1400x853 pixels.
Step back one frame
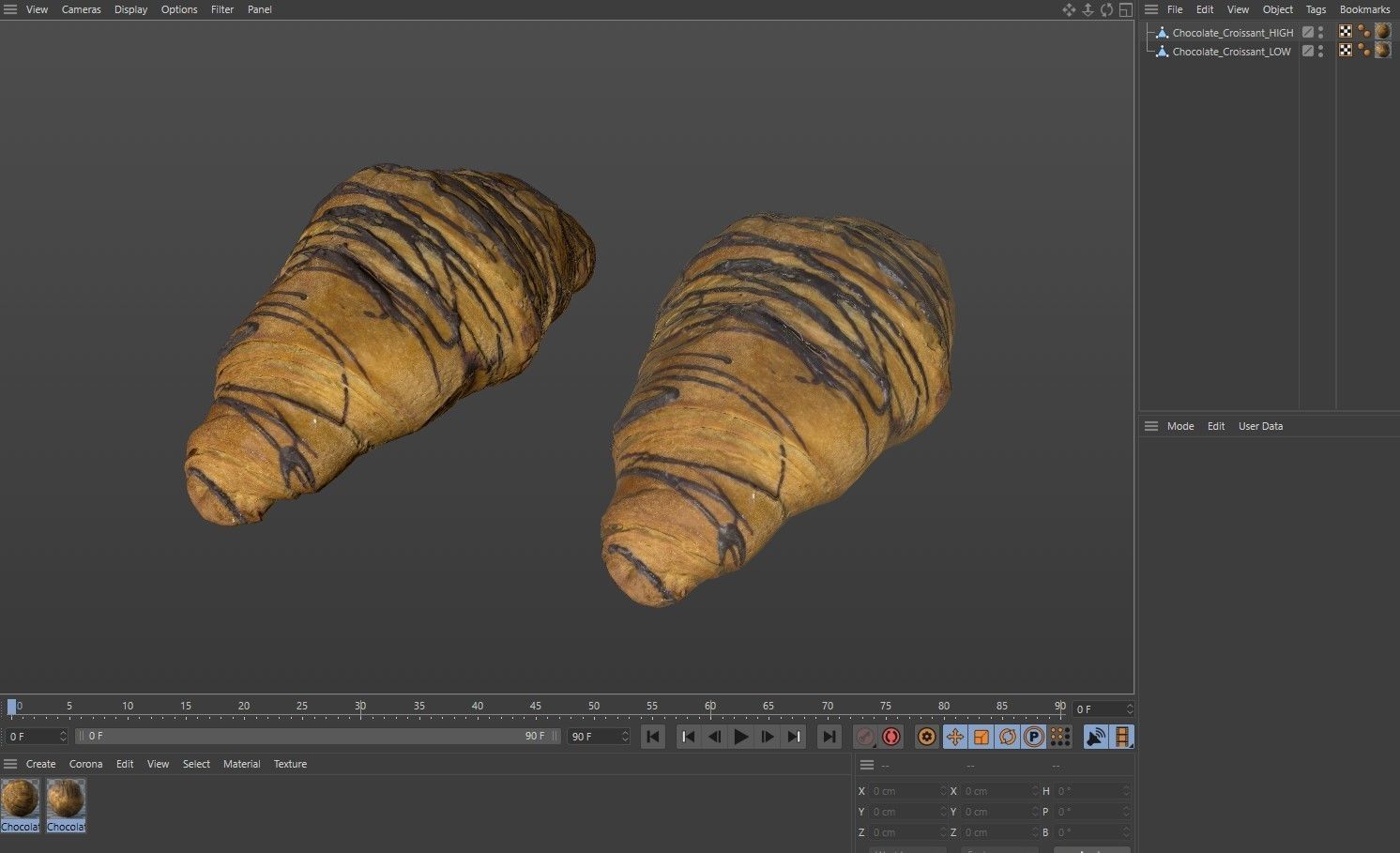(x=714, y=737)
